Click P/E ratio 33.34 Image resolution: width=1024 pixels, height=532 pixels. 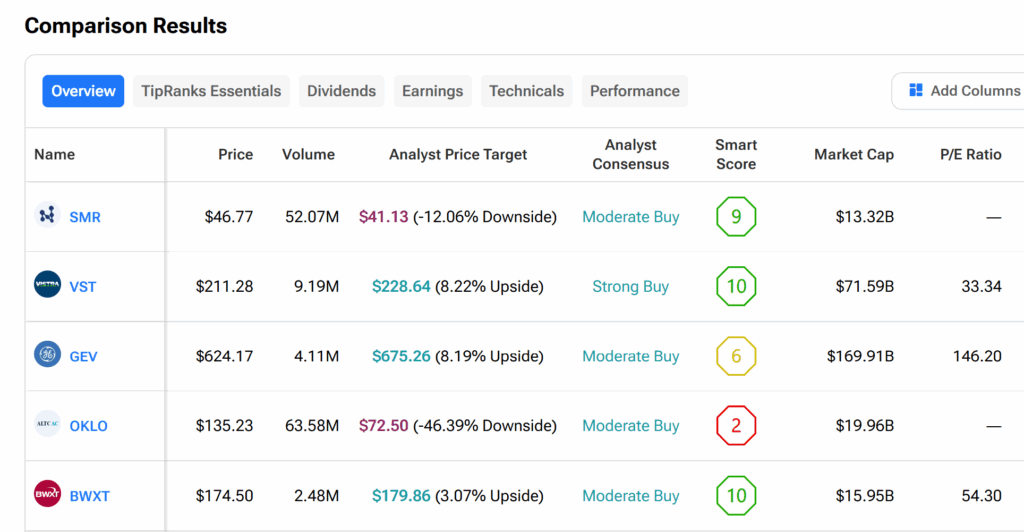(982, 287)
